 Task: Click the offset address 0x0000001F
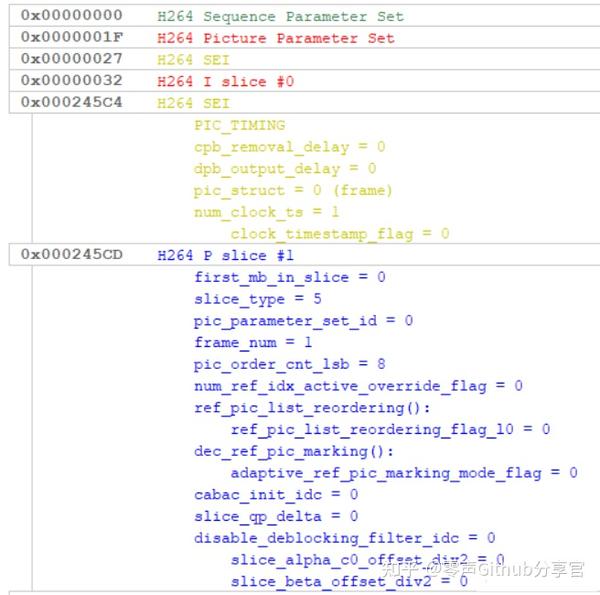tap(71, 38)
